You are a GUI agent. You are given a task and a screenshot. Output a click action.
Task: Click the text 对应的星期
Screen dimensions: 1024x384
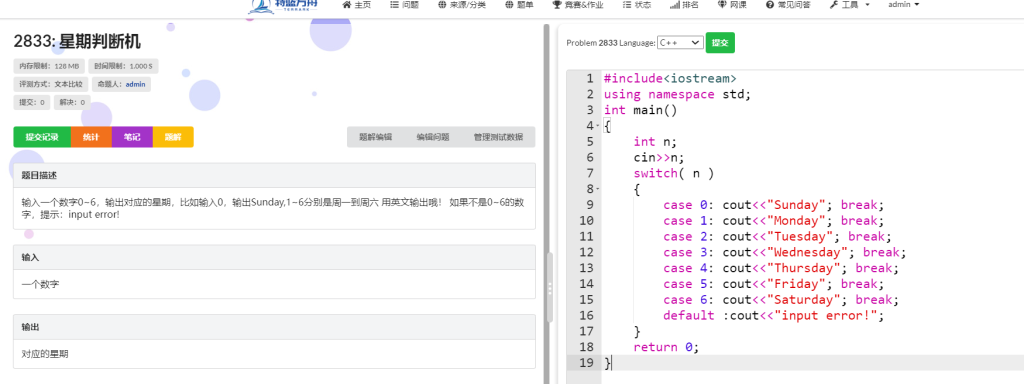pos(45,354)
